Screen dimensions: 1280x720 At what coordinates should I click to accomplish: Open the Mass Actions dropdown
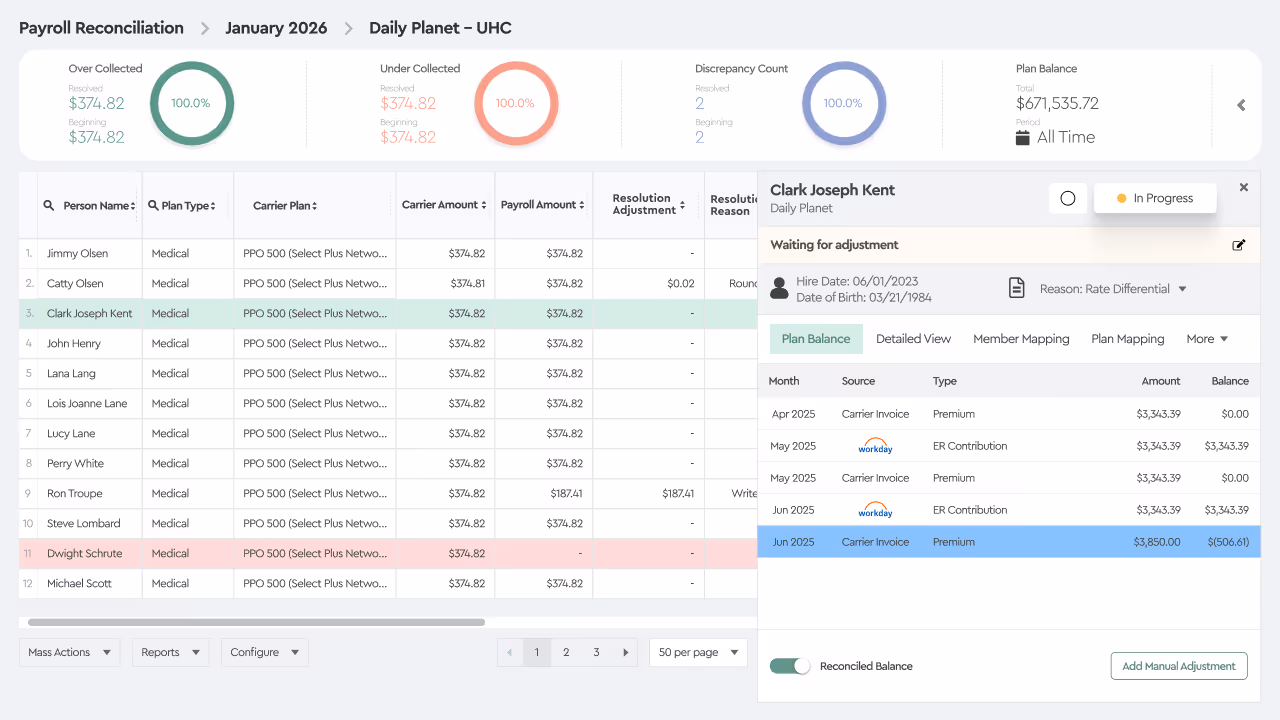click(69, 652)
